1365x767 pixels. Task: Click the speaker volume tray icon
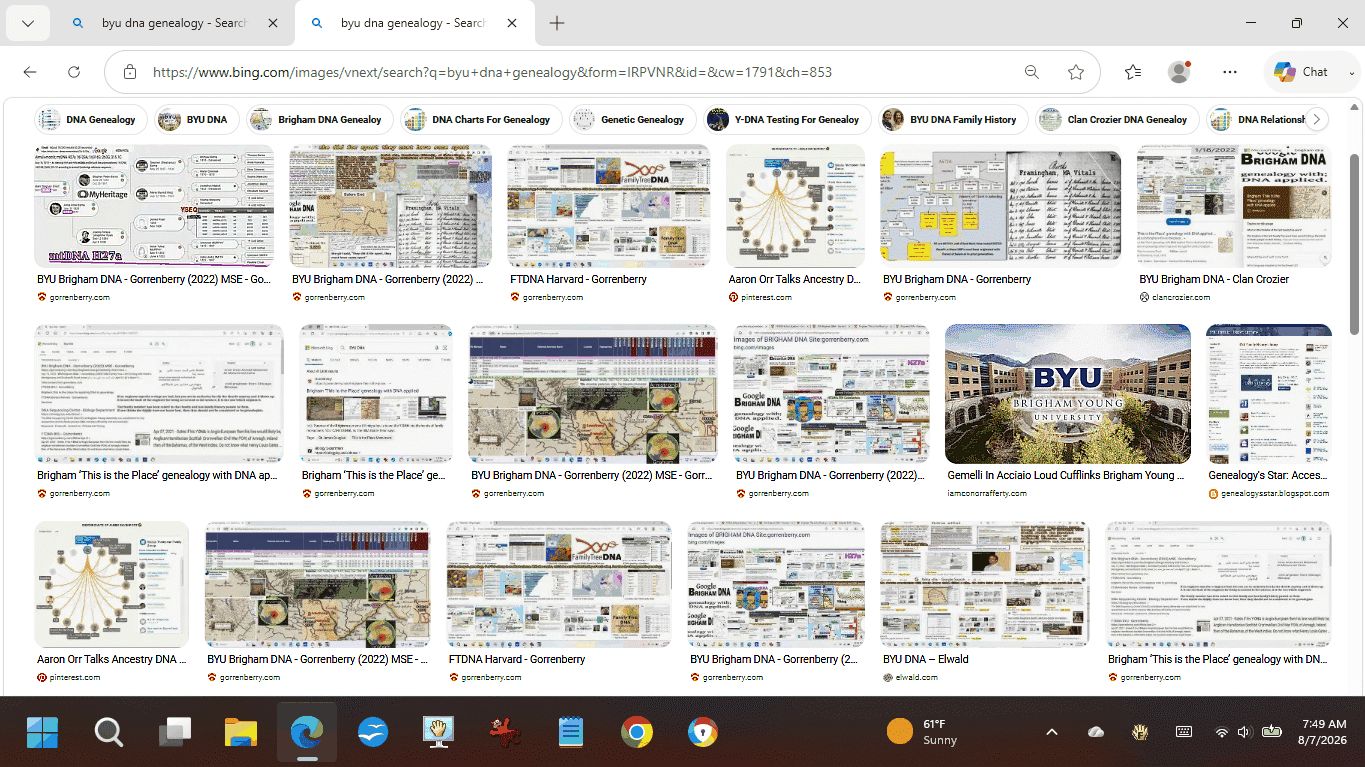tap(1244, 732)
